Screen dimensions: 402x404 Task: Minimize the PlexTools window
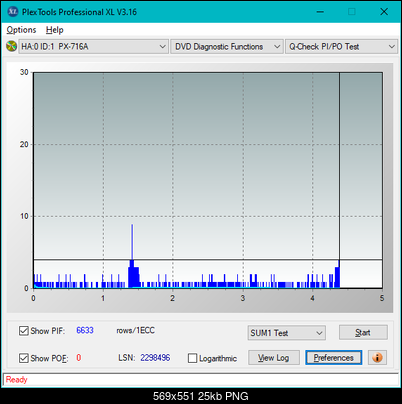point(320,12)
